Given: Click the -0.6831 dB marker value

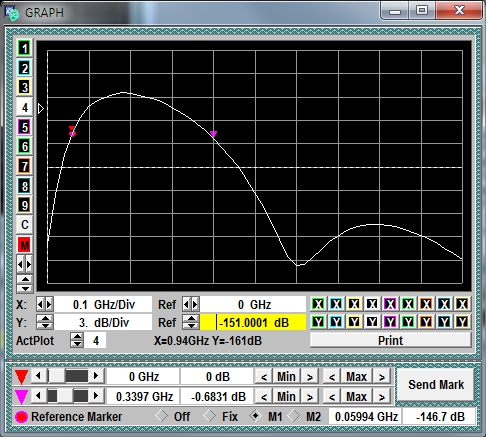Looking at the screenshot, I should pos(218,397).
